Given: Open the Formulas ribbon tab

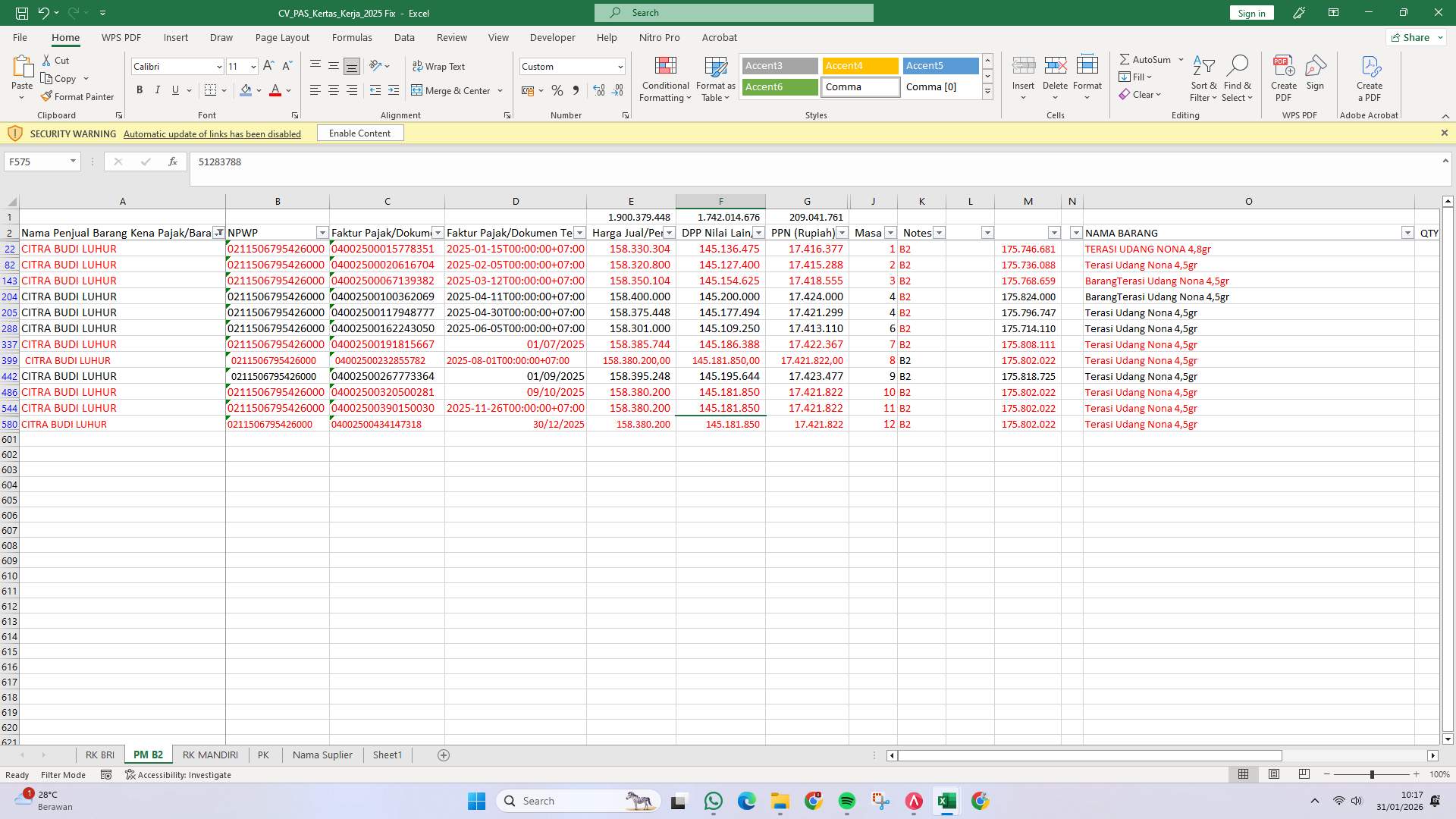Looking at the screenshot, I should point(352,37).
